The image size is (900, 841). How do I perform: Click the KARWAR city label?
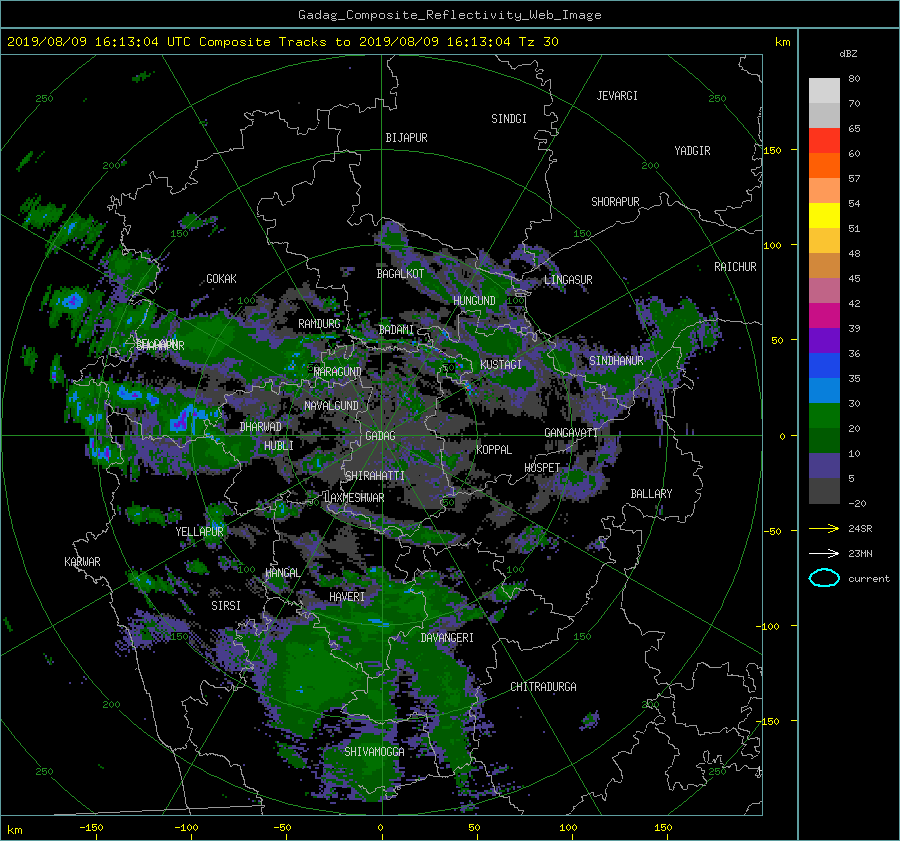82,562
